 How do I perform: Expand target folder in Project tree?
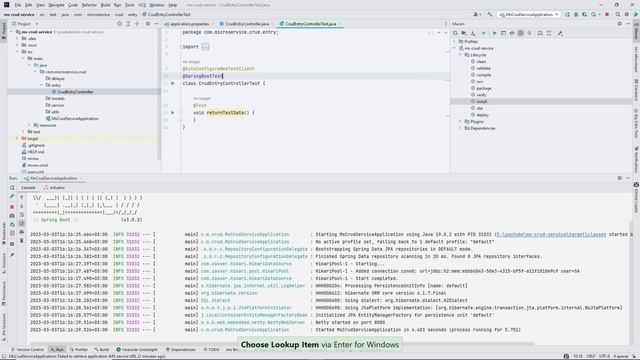coord(17,139)
